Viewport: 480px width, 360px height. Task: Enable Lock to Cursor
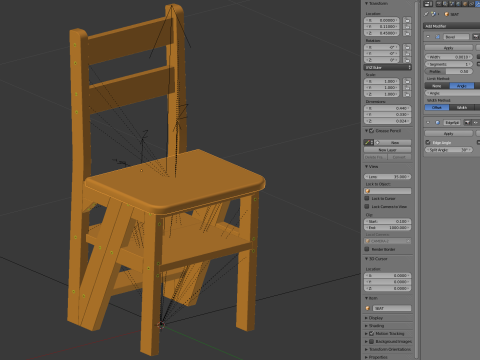[367, 199]
